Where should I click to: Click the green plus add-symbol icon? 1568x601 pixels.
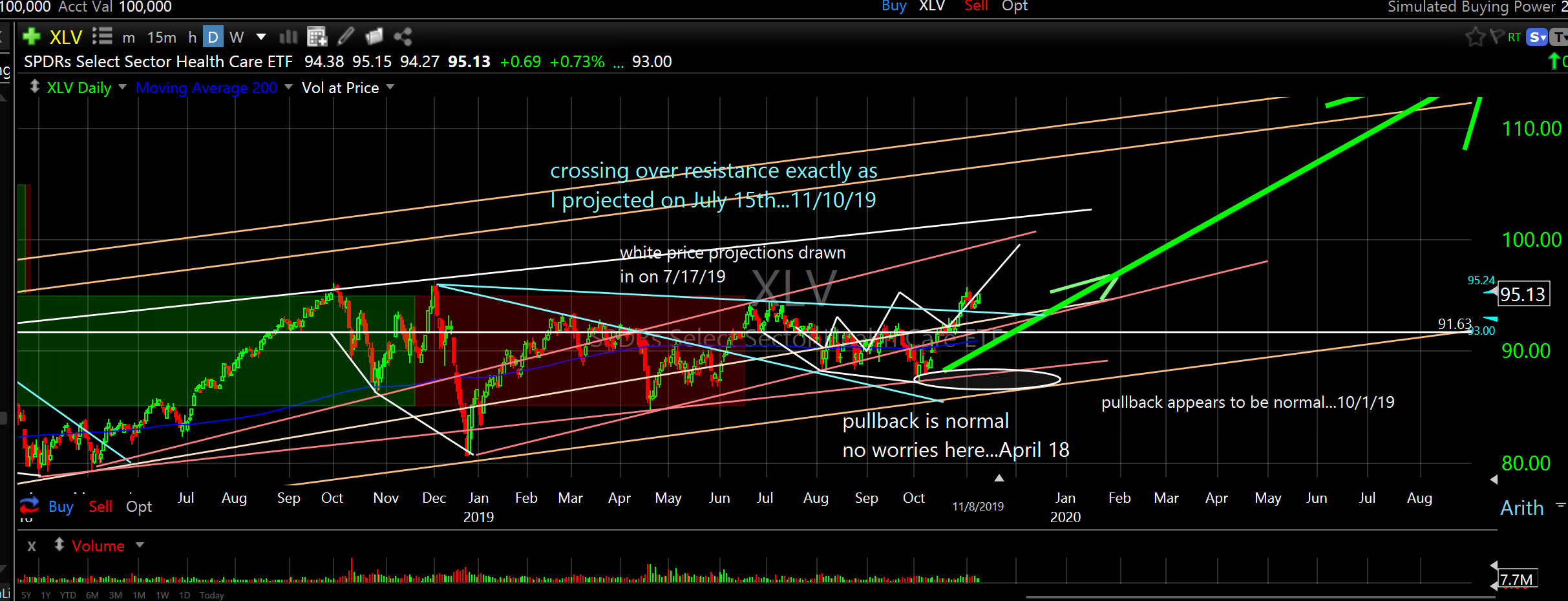[31, 37]
